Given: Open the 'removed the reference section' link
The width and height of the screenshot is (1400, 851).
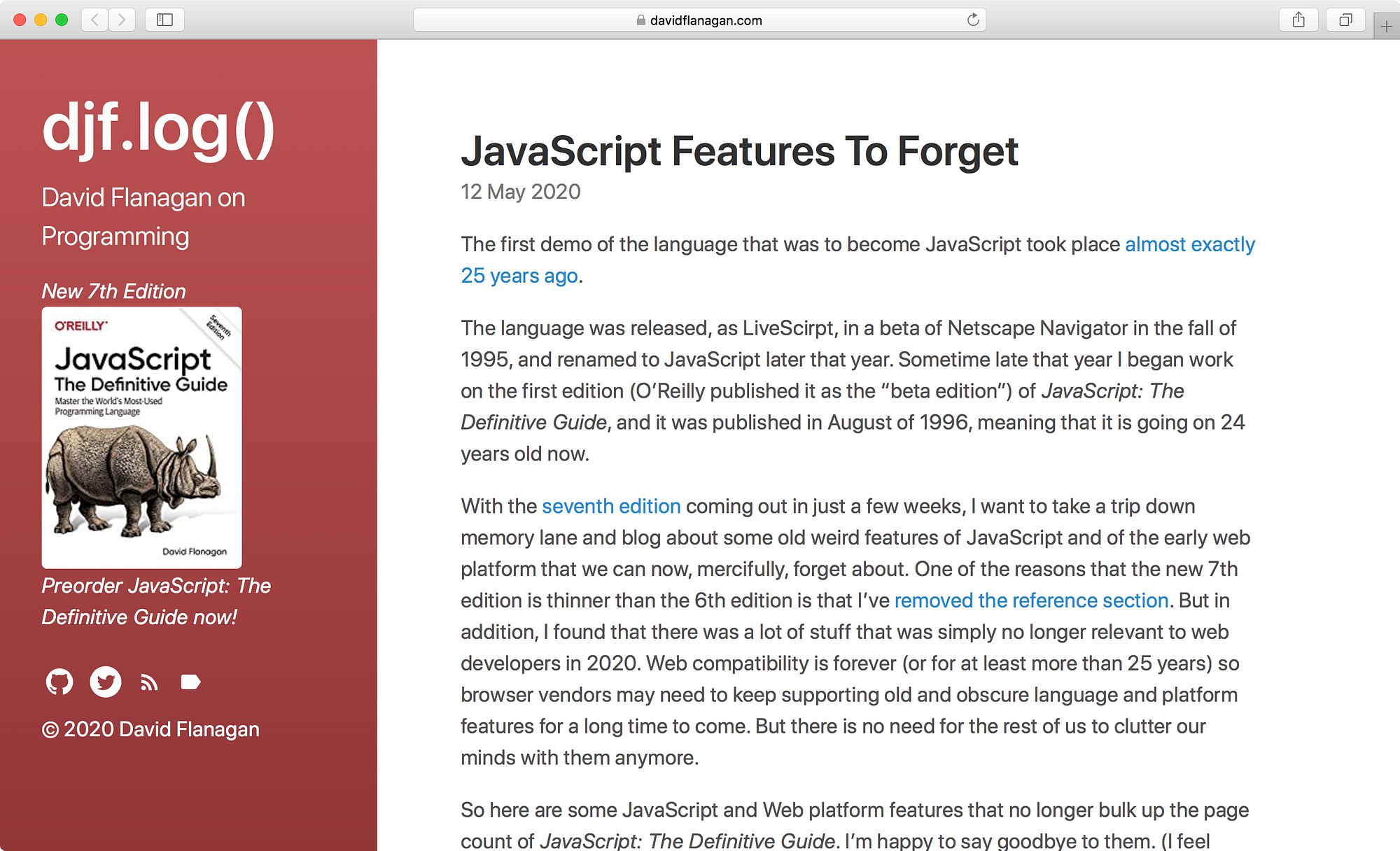Looking at the screenshot, I should (1031, 600).
